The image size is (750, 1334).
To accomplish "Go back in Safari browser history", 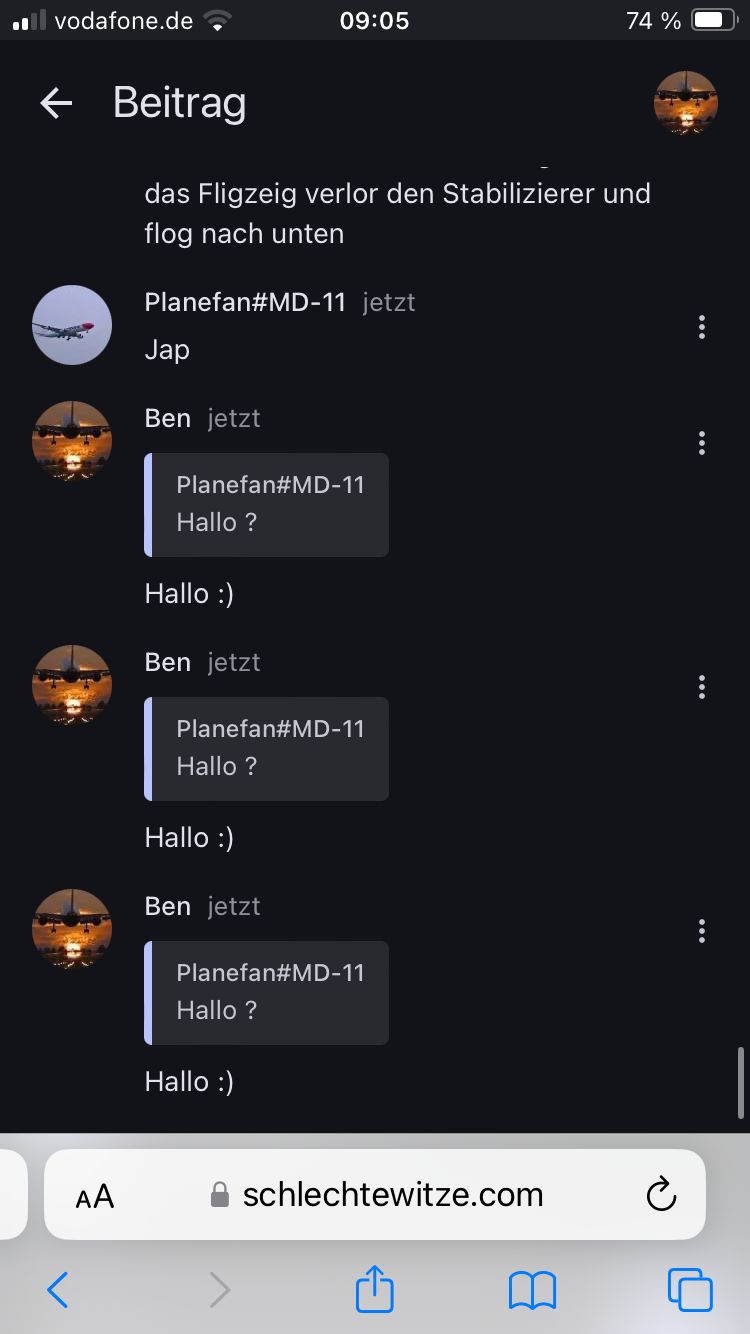I will click(58, 1290).
